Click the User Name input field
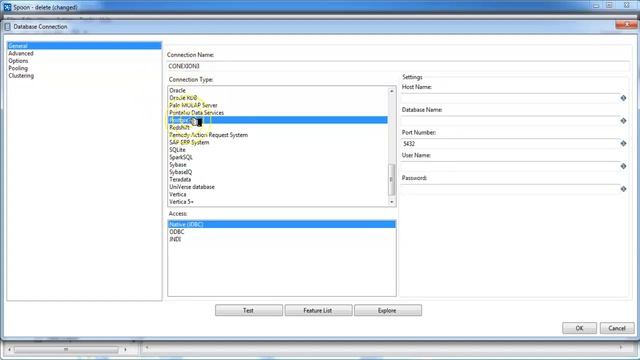Viewport: 640px width, 360px height. click(x=510, y=166)
